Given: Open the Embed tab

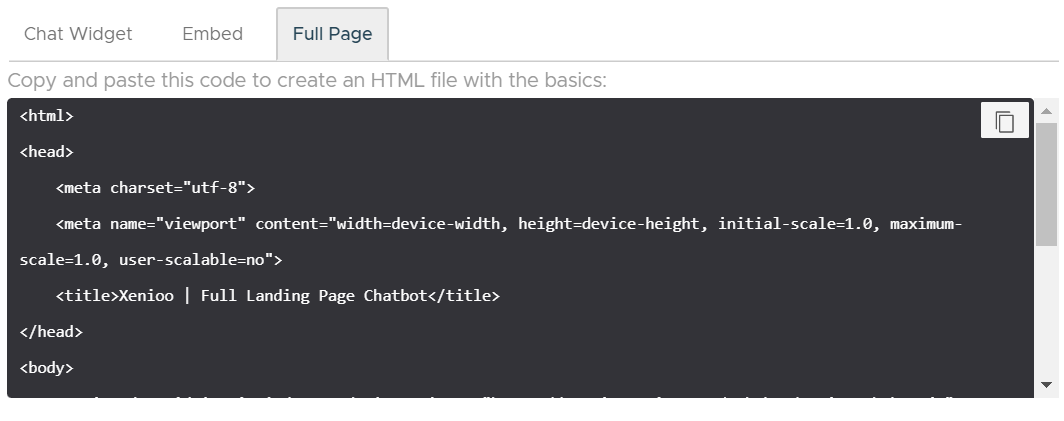Looking at the screenshot, I should pyautogui.click(x=212, y=34).
